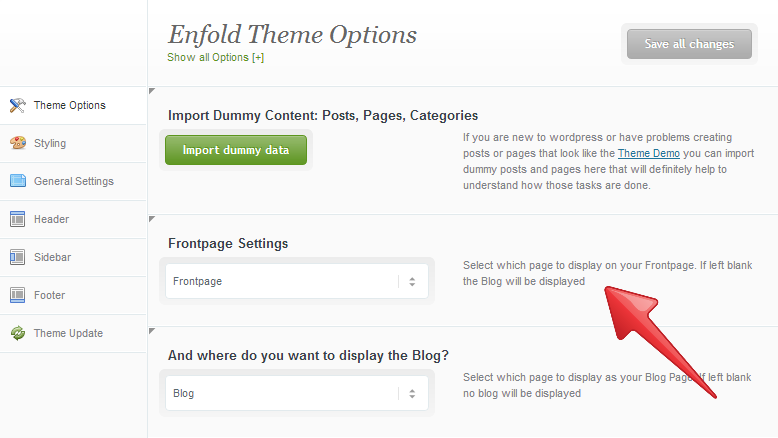Viewport: 778px width, 438px height.
Task: Collapse the Frontpage Settings section triangle
Action: click(152, 219)
